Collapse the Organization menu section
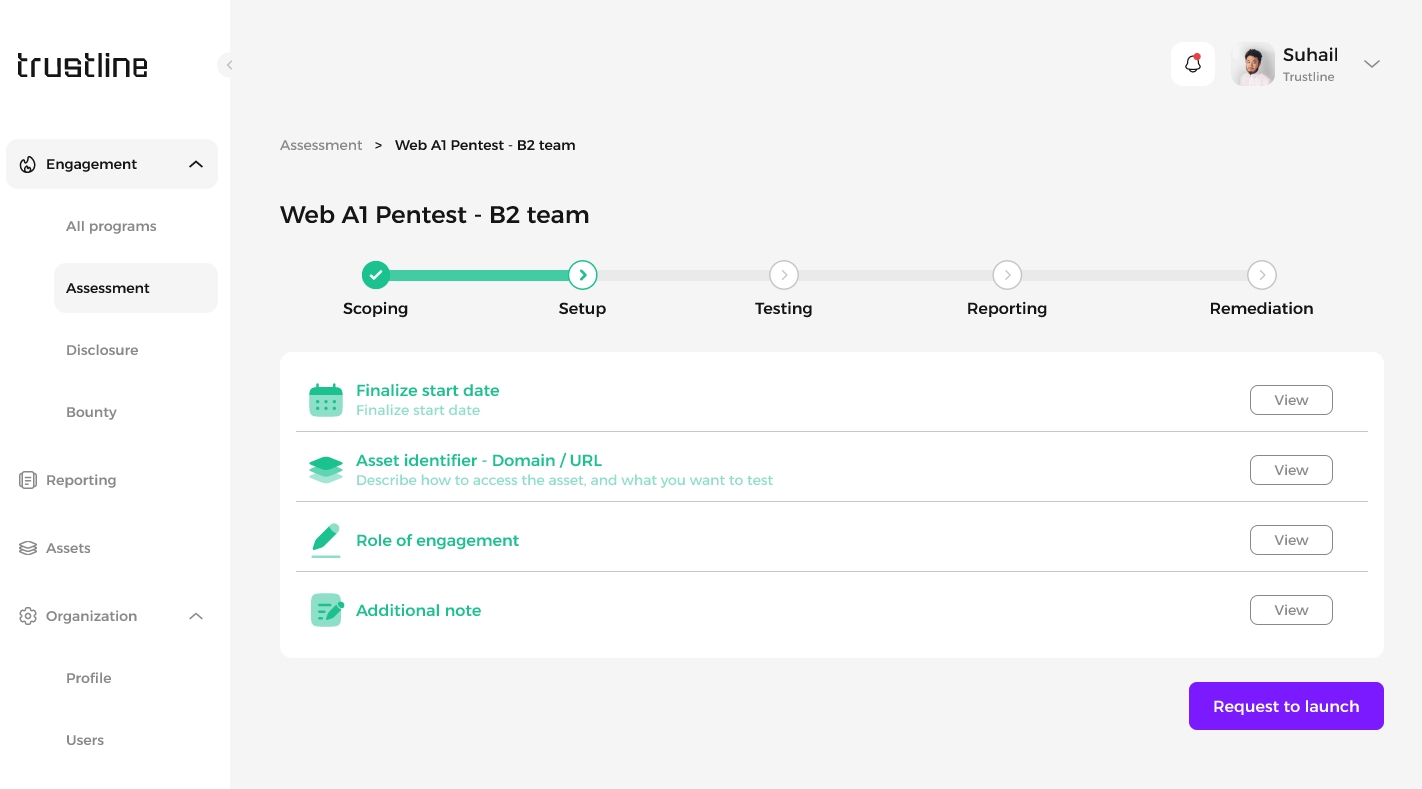The image size is (1422, 789). 196,616
